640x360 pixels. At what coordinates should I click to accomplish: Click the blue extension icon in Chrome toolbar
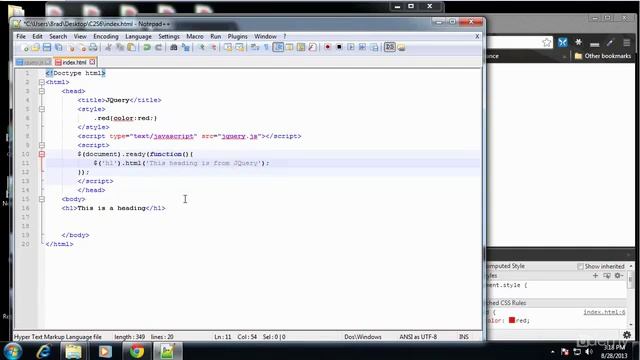coord(563,42)
